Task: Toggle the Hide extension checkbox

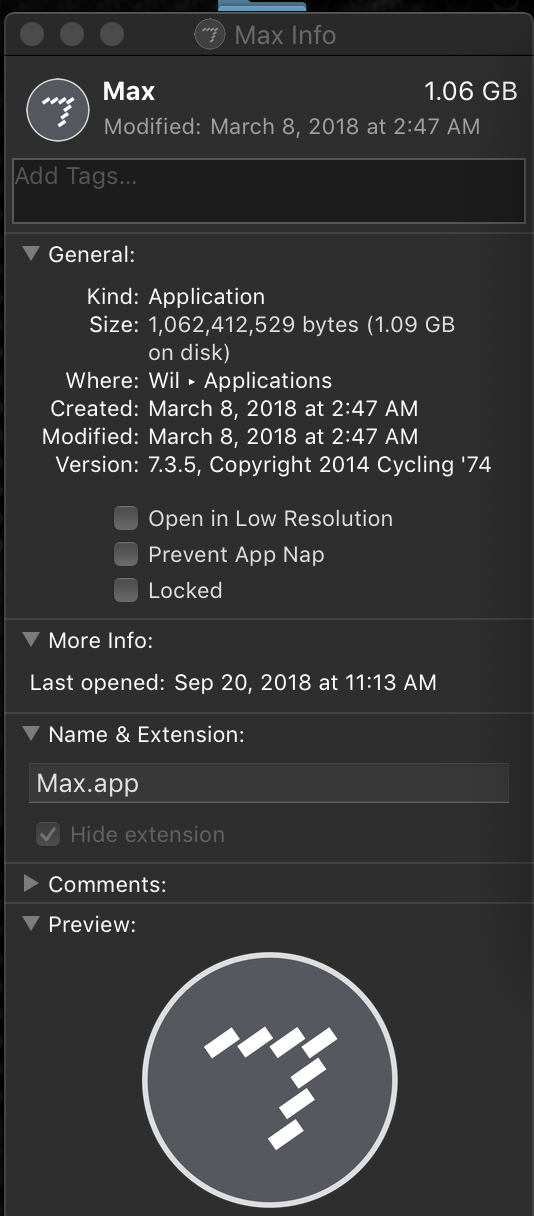Action: (x=47, y=834)
